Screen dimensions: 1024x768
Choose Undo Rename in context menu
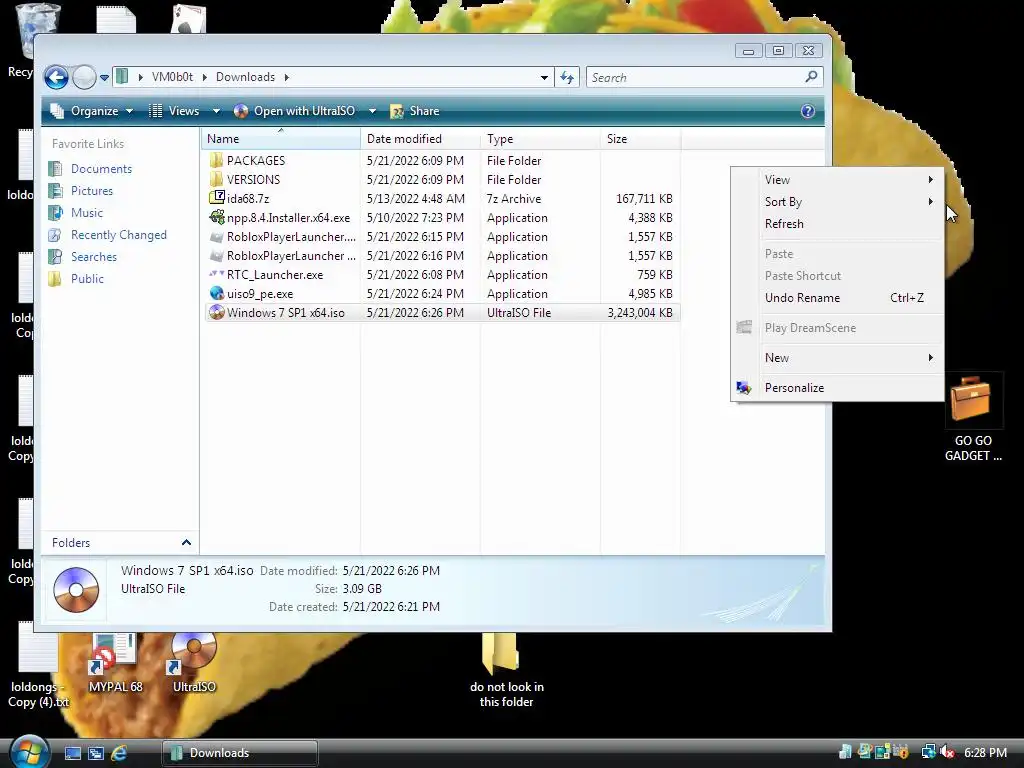pos(837,298)
